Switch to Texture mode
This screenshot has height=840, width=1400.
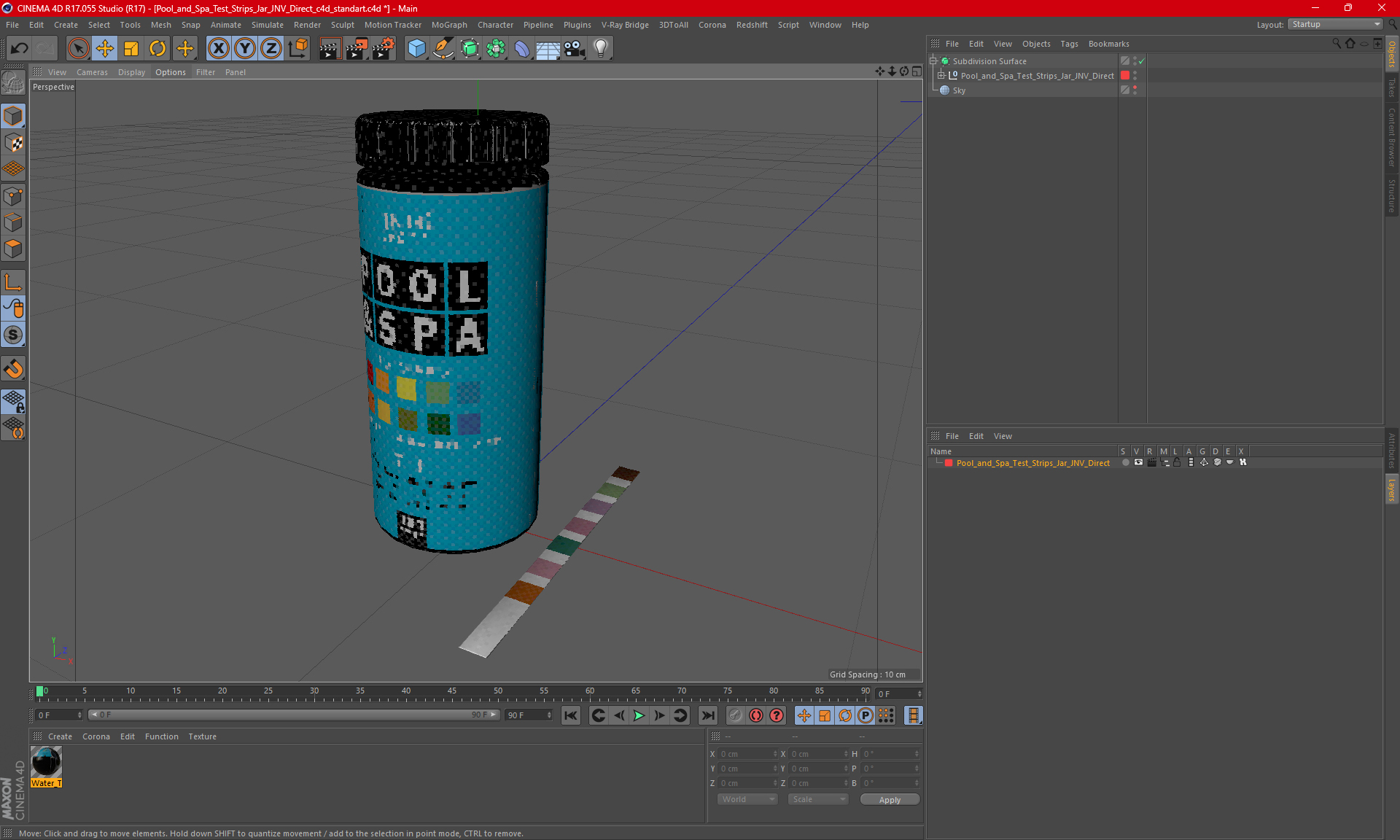click(13, 142)
